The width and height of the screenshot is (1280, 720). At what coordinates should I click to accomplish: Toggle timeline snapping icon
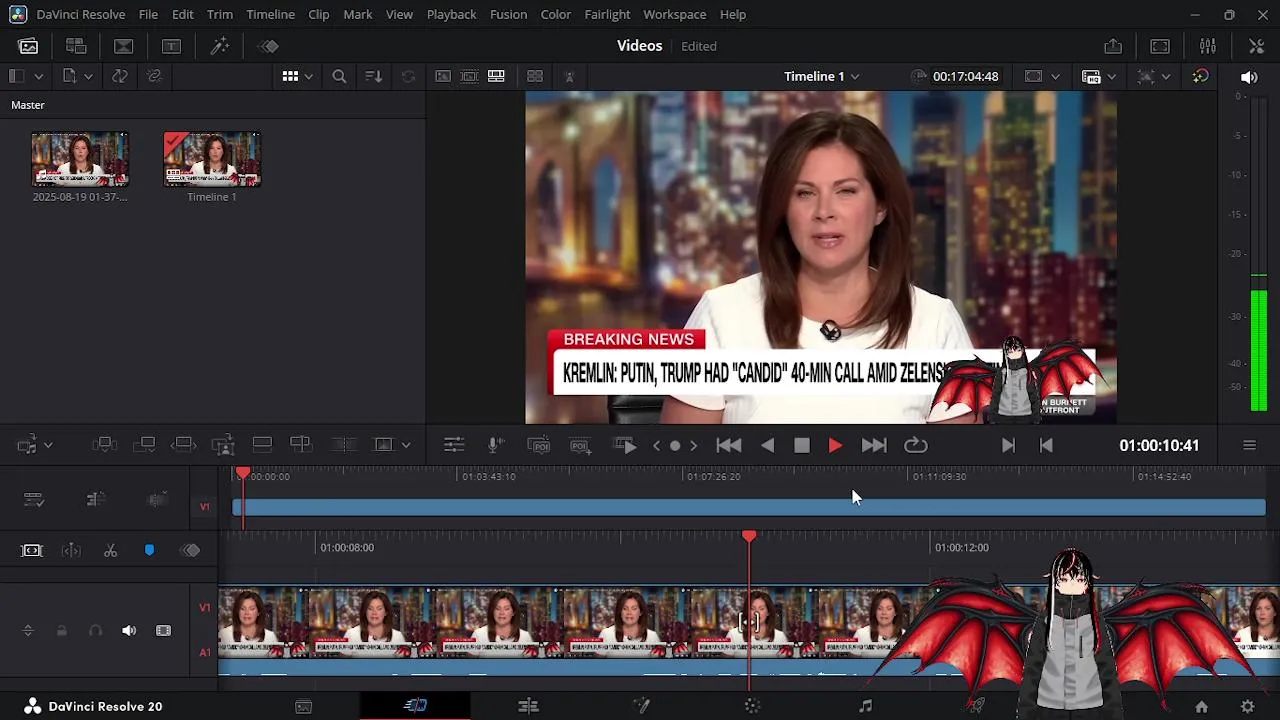coord(71,551)
